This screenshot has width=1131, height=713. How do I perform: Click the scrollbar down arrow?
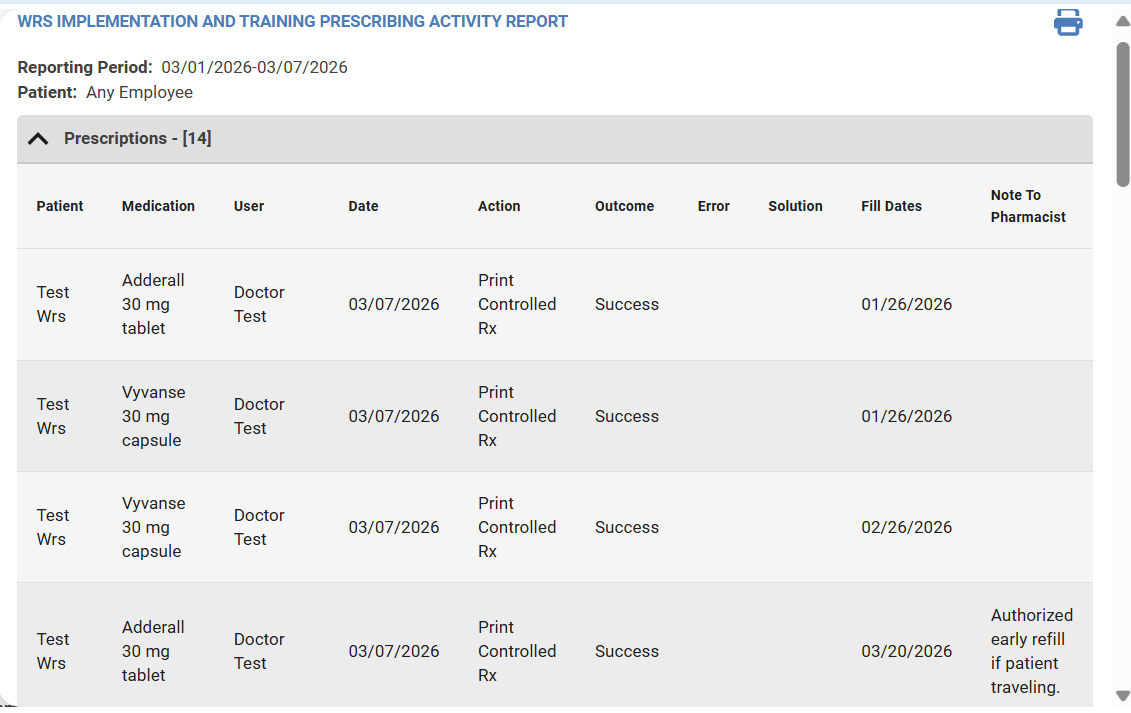(1122, 695)
